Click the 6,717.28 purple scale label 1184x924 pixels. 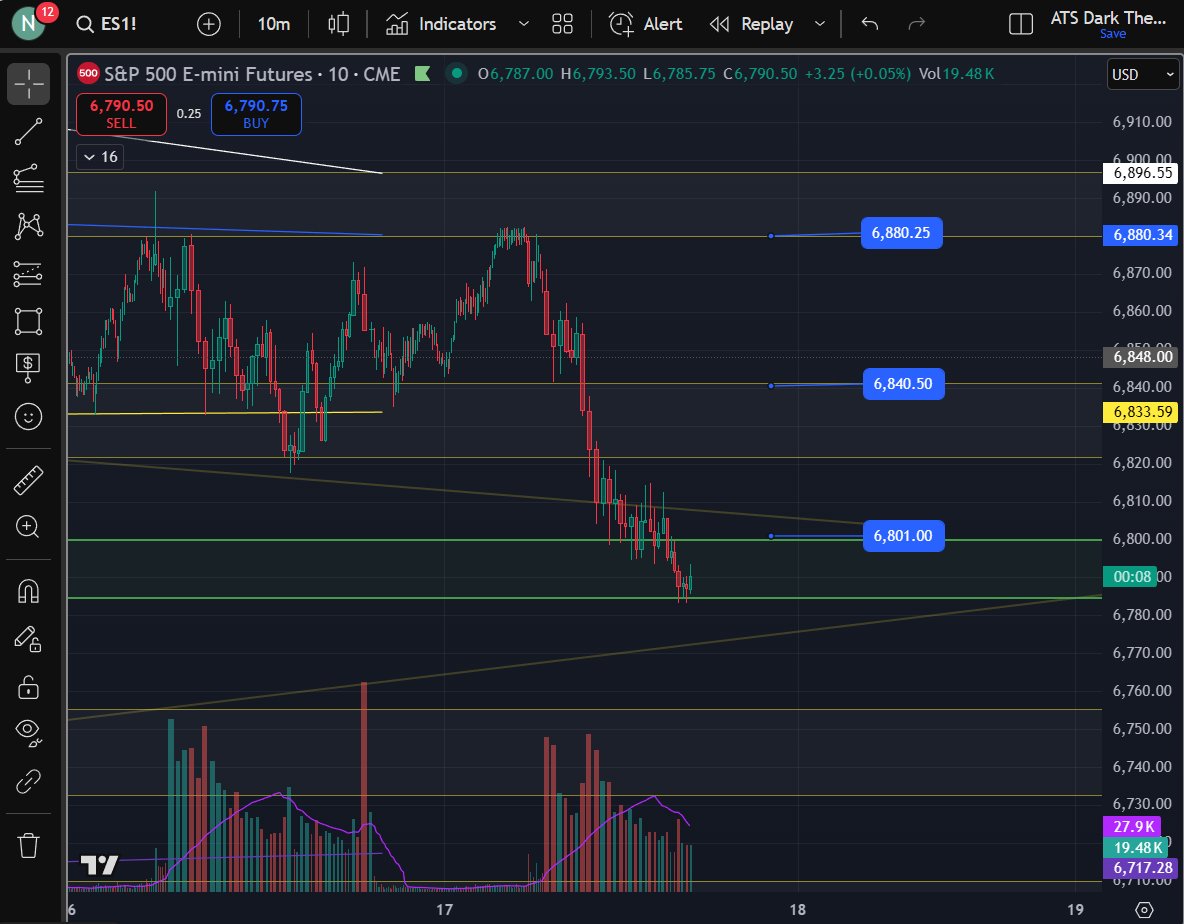click(x=1140, y=868)
